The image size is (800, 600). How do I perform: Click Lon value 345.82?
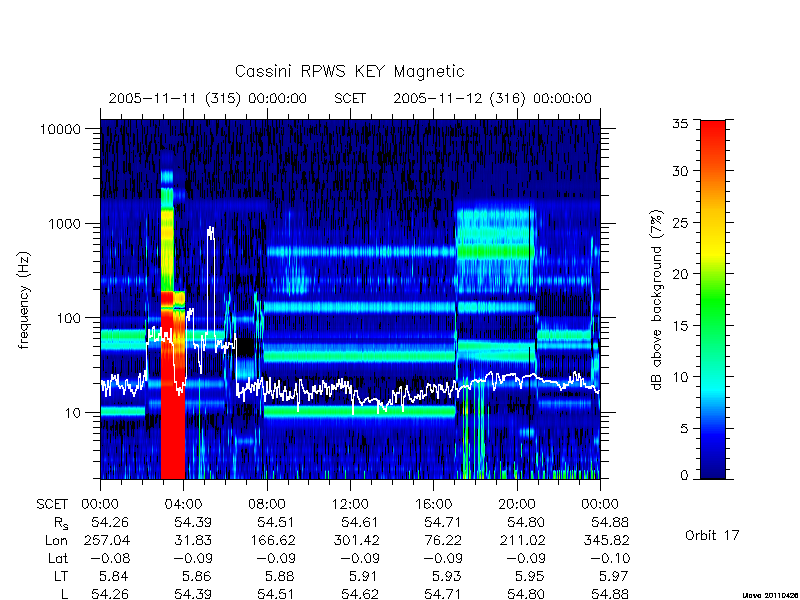pos(607,540)
